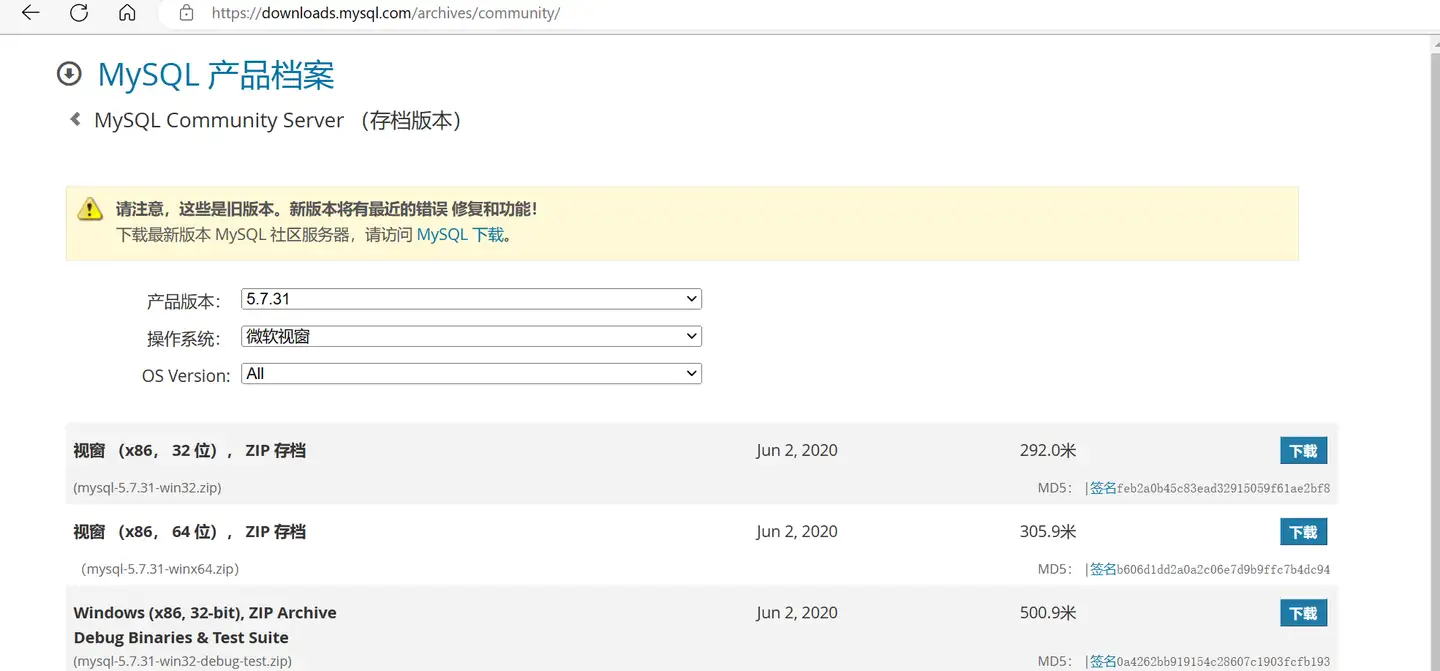Click the download circle icon beside the MySQL heading
1440x671 pixels.
69,74
